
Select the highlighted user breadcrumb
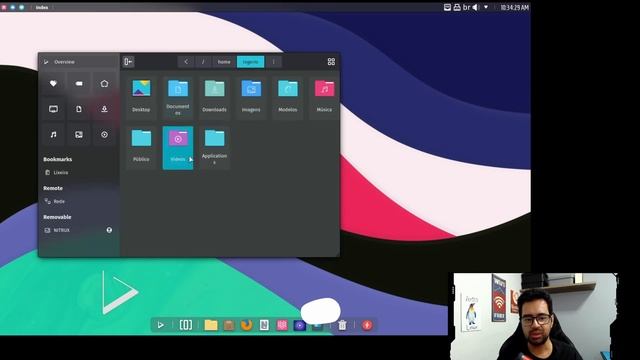[251, 62]
